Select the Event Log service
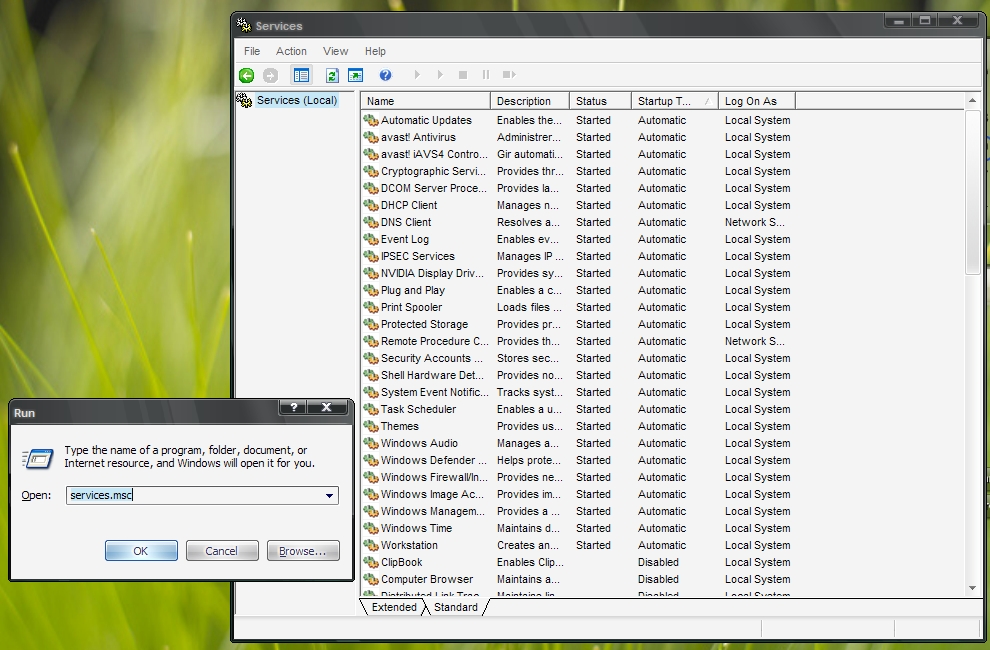The image size is (990, 650). click(578, 239)
